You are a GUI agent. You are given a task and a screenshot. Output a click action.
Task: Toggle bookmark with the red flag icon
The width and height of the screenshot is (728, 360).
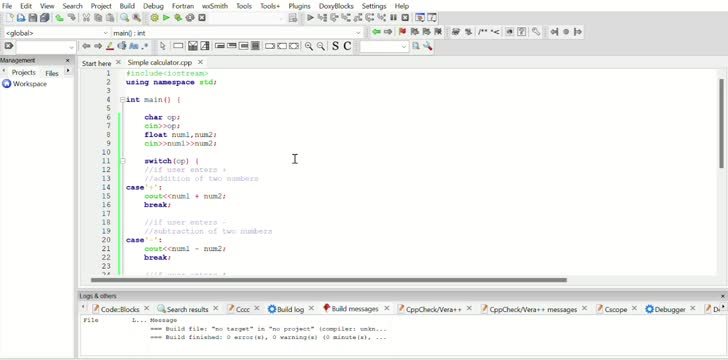[402, 32]
